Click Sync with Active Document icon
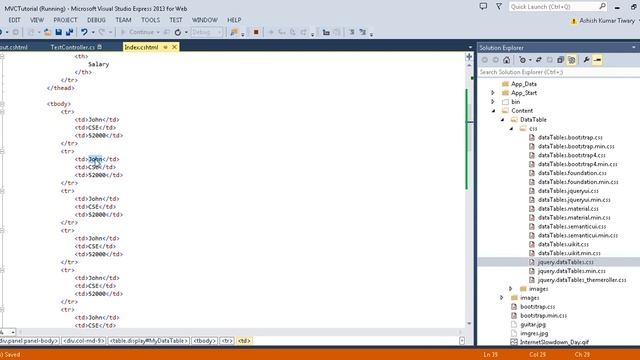This screenshot has height=360, width=640. click(539, 60)
